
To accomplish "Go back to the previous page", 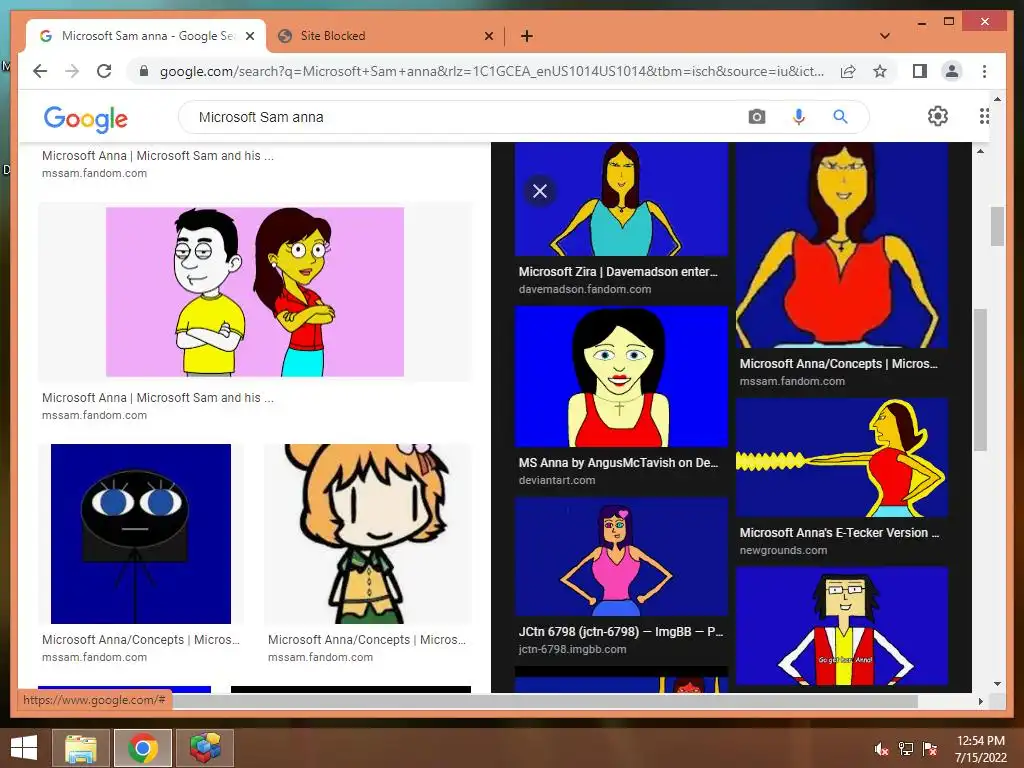I will [40, 71].
